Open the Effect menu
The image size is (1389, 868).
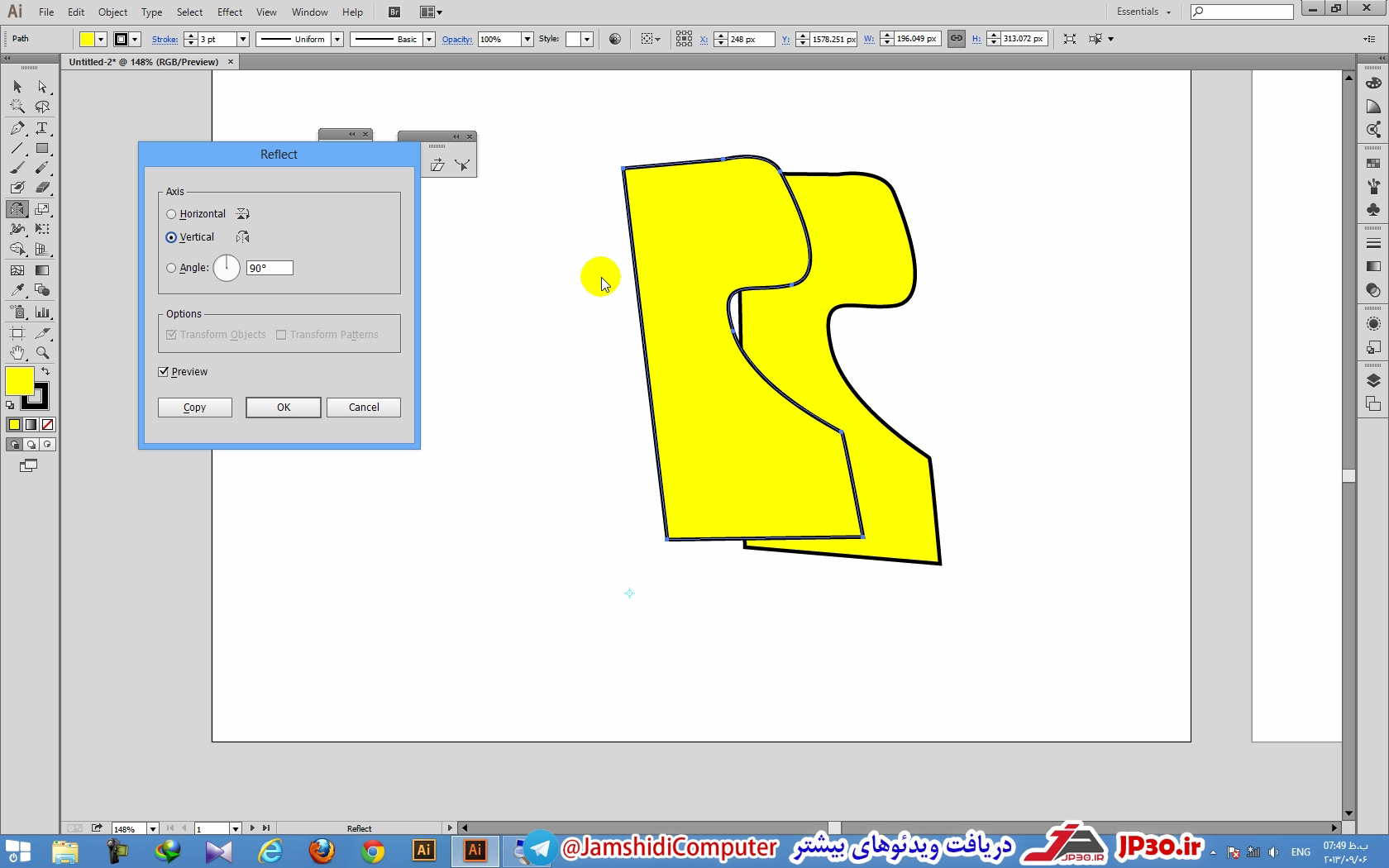pos(230,12)
